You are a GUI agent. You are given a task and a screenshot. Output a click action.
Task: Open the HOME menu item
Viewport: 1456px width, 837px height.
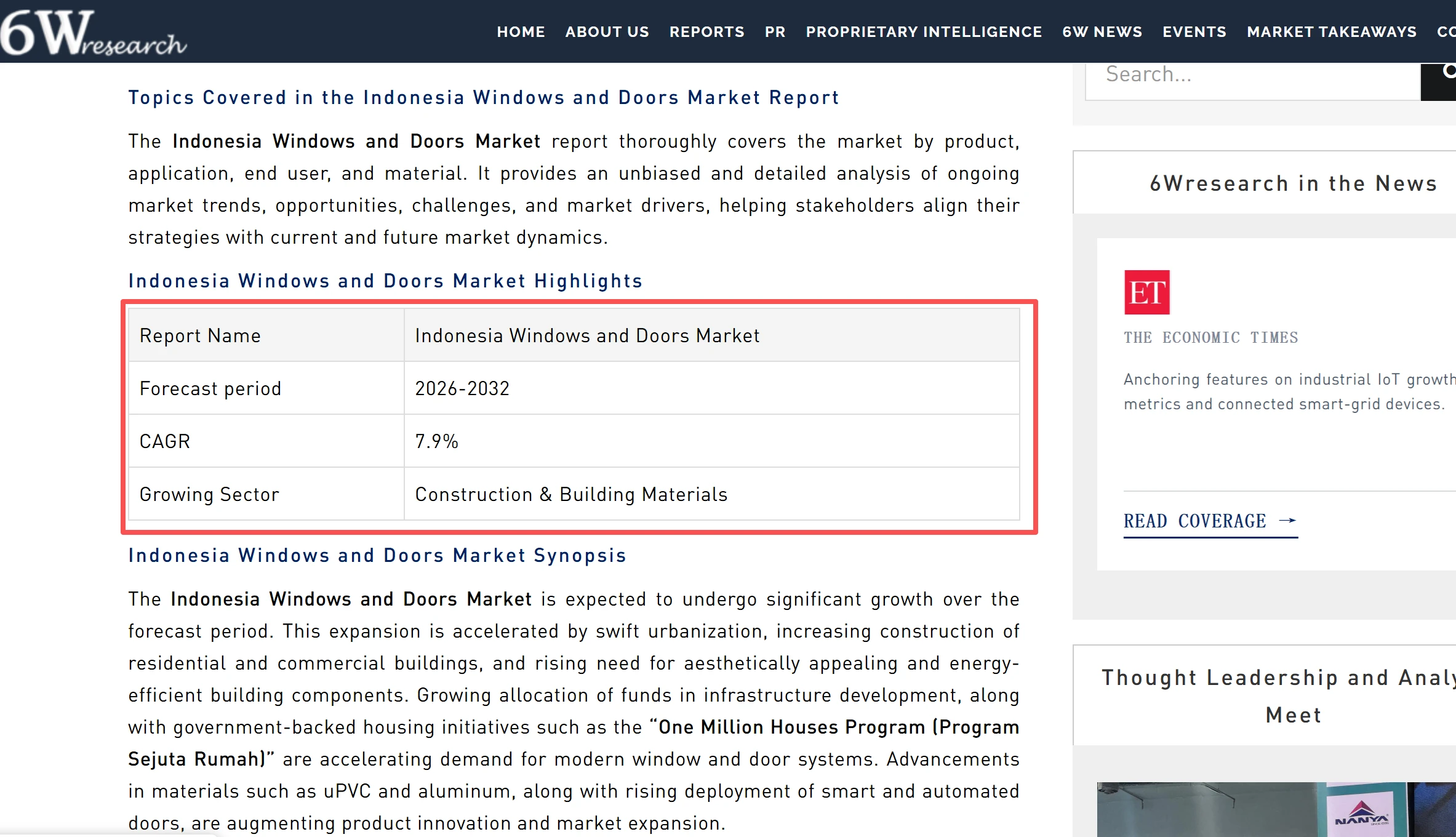(521, 32)
